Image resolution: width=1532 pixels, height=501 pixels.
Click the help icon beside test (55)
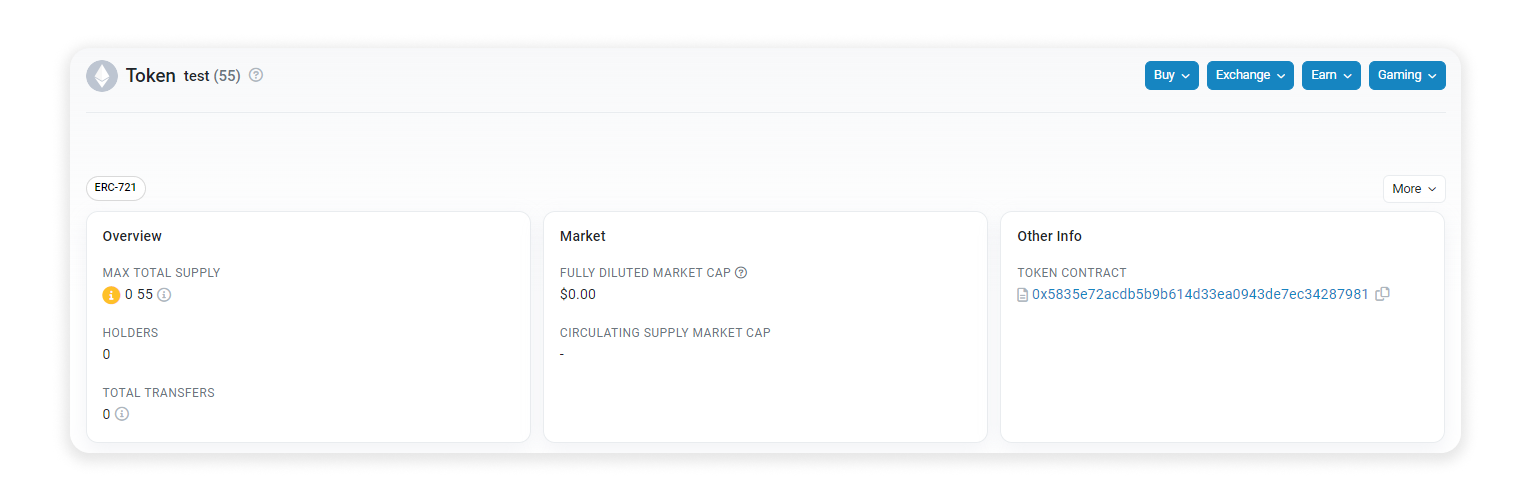coord(256,75)
